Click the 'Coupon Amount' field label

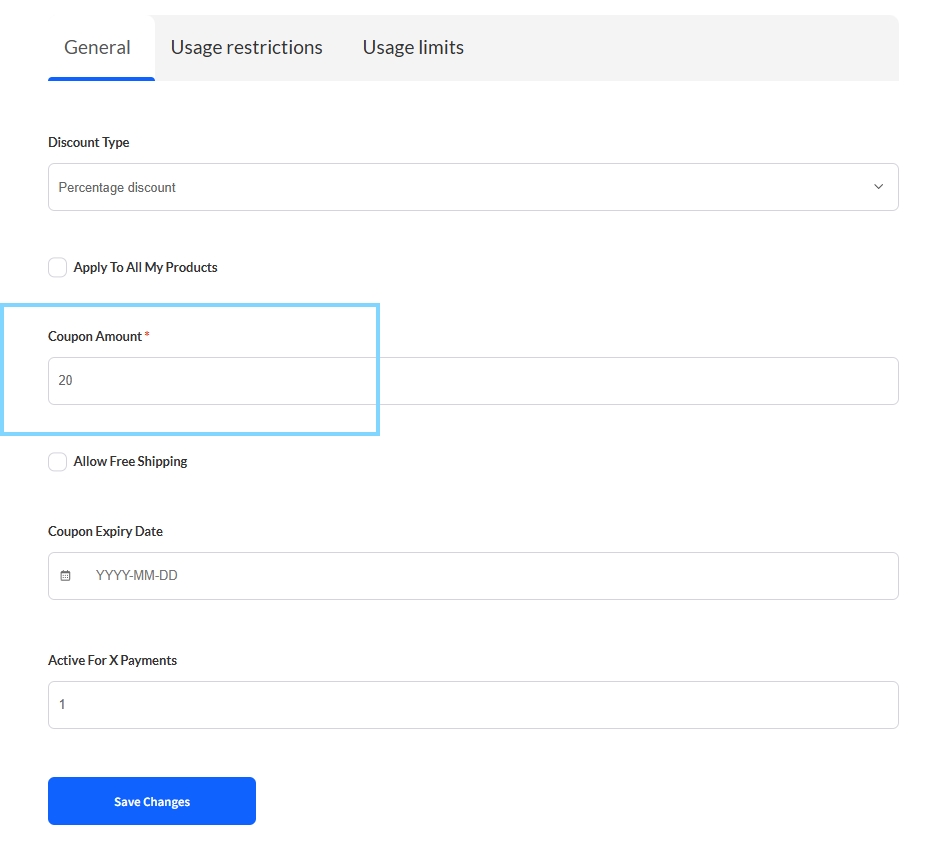click(95, 336)
